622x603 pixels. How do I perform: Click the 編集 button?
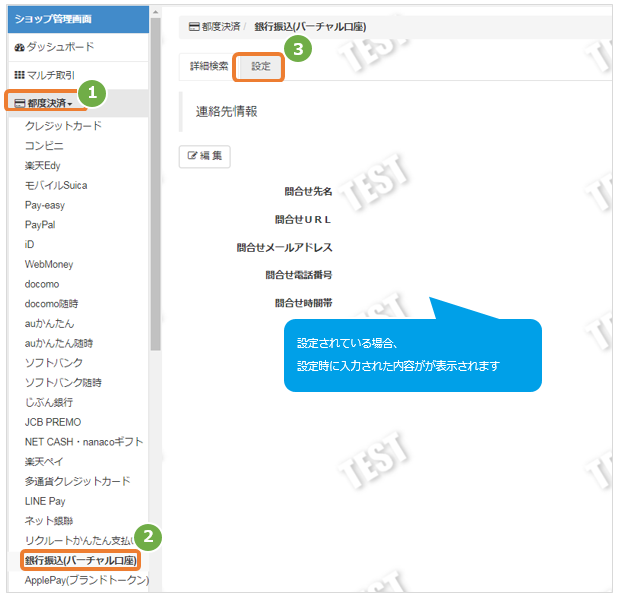point(205,156)
